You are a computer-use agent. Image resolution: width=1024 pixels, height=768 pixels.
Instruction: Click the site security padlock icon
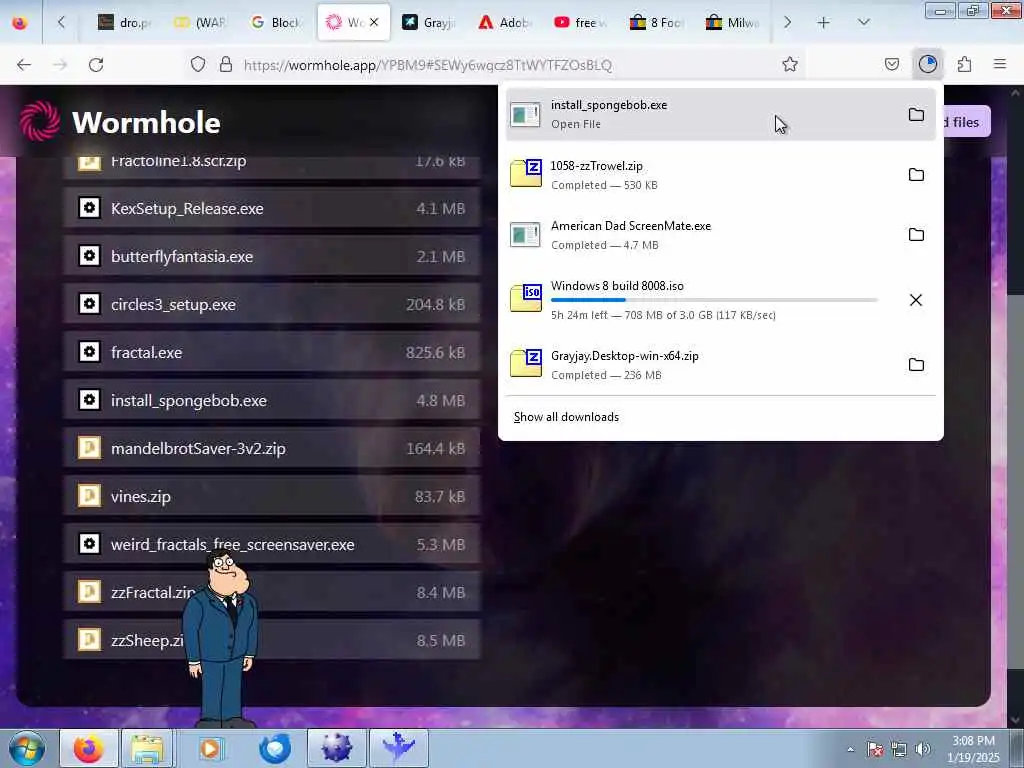(226, 64)
